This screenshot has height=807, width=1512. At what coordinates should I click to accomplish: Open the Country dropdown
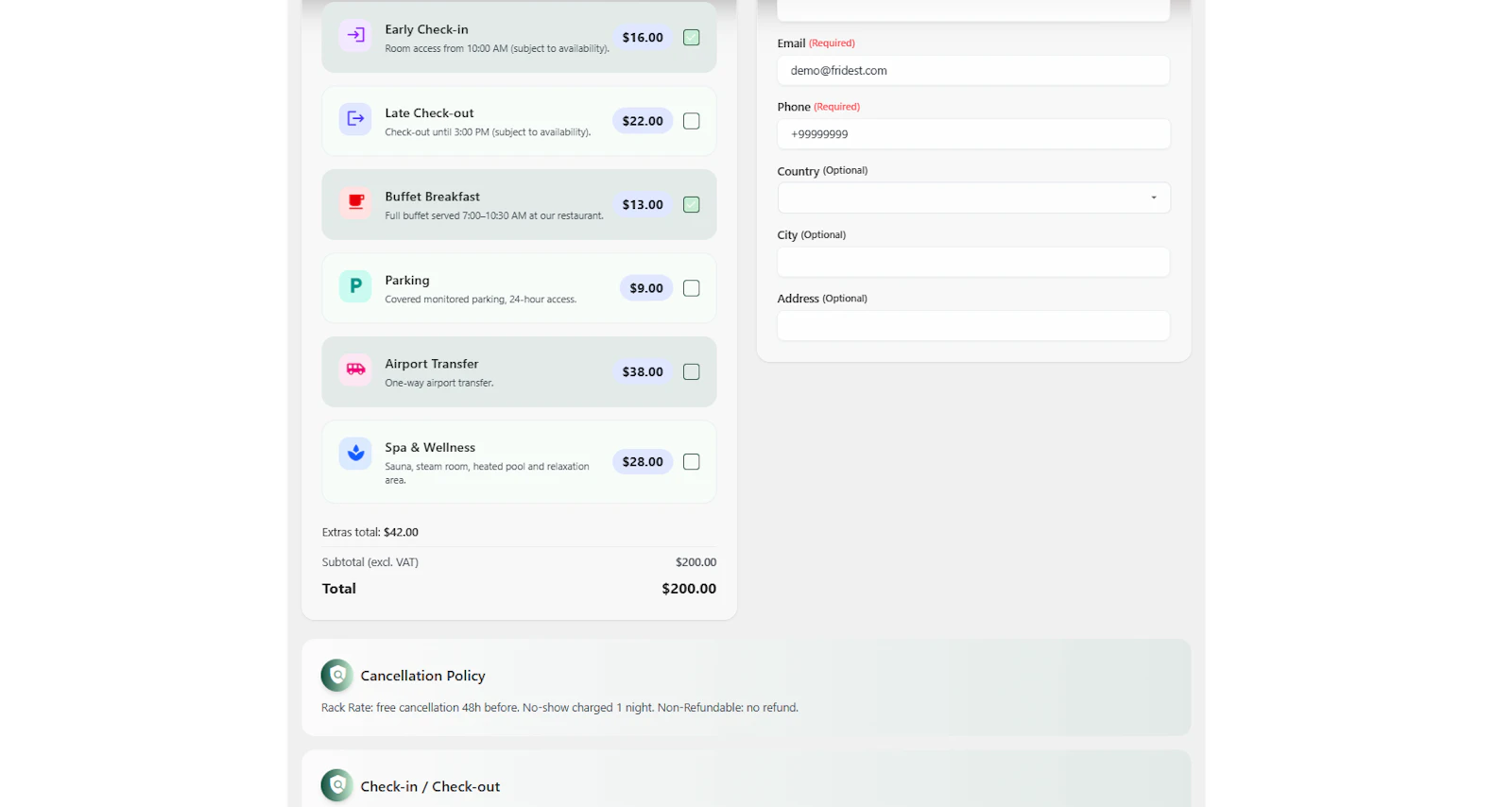[973, 197]
